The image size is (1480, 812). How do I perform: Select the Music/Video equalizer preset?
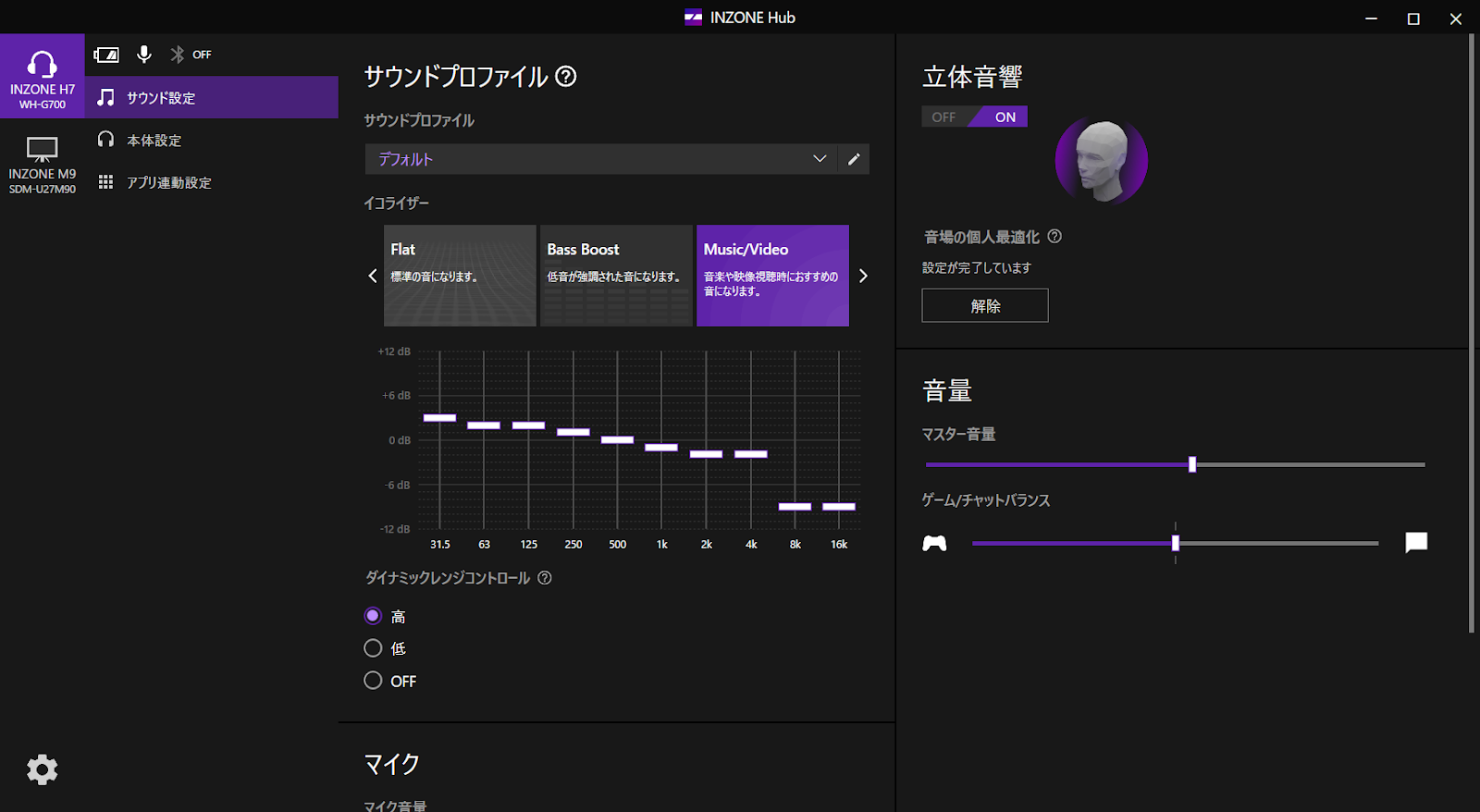(x=772, y=276)
